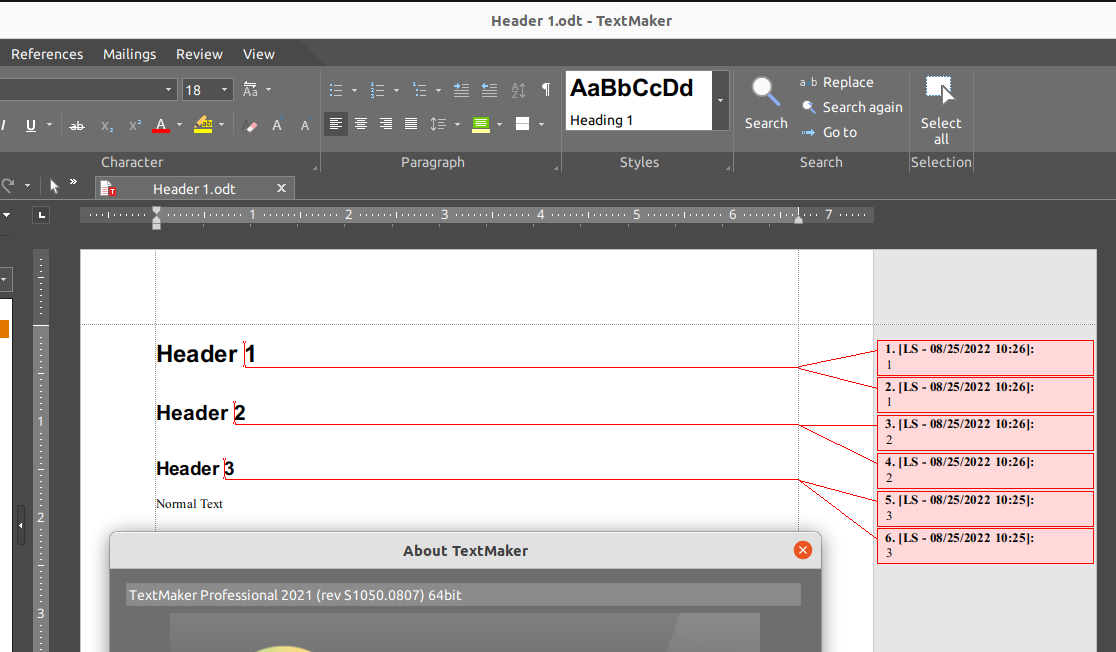Click the Search magnifier icon

click(766, 93)
